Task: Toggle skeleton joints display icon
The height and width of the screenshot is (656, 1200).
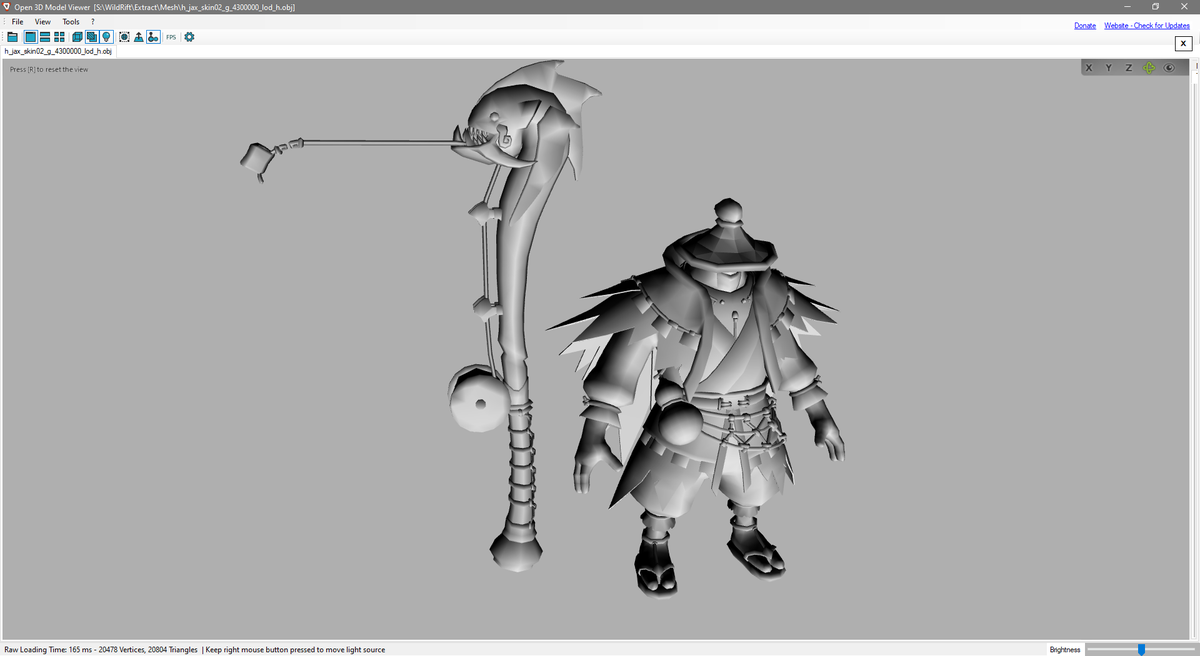Action: pyautogui.click(x=153, y=37)
